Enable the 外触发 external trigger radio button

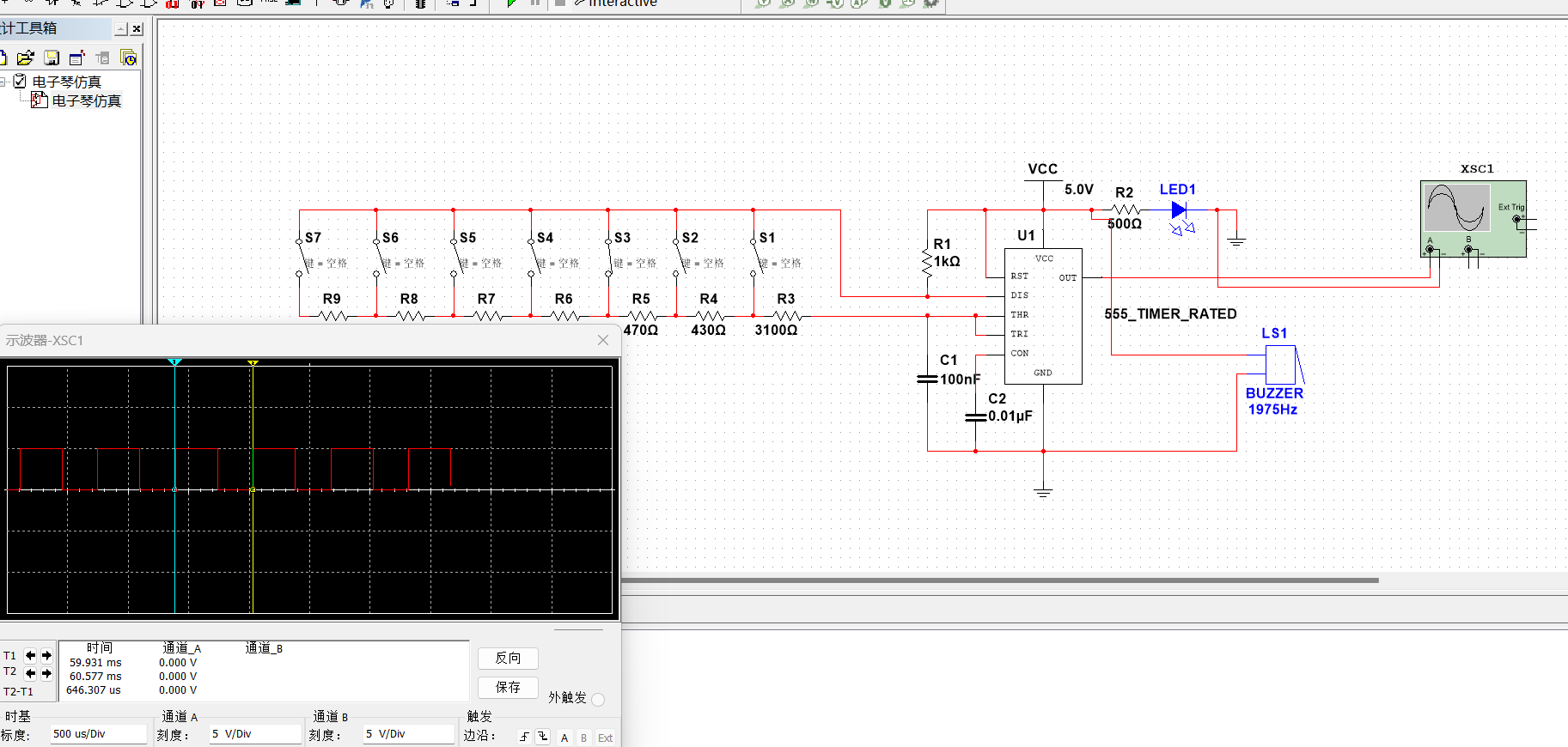pos(598,699)
